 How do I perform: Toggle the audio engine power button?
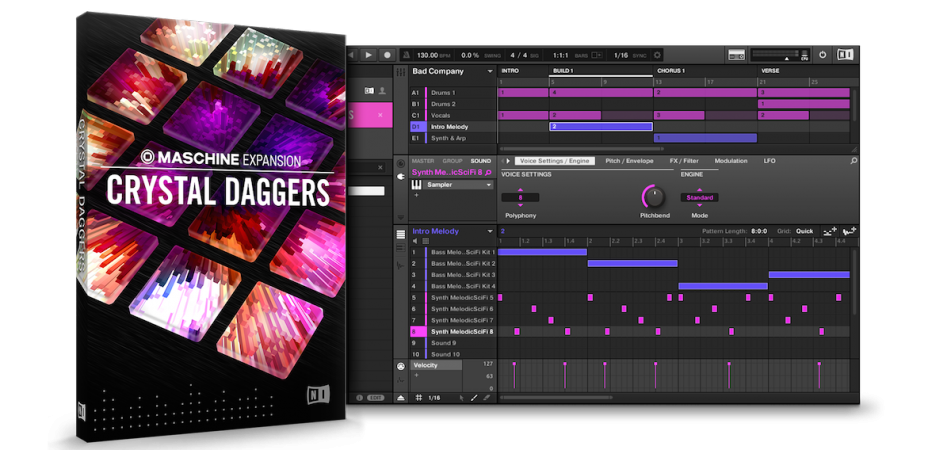click(x=822, y=55)
